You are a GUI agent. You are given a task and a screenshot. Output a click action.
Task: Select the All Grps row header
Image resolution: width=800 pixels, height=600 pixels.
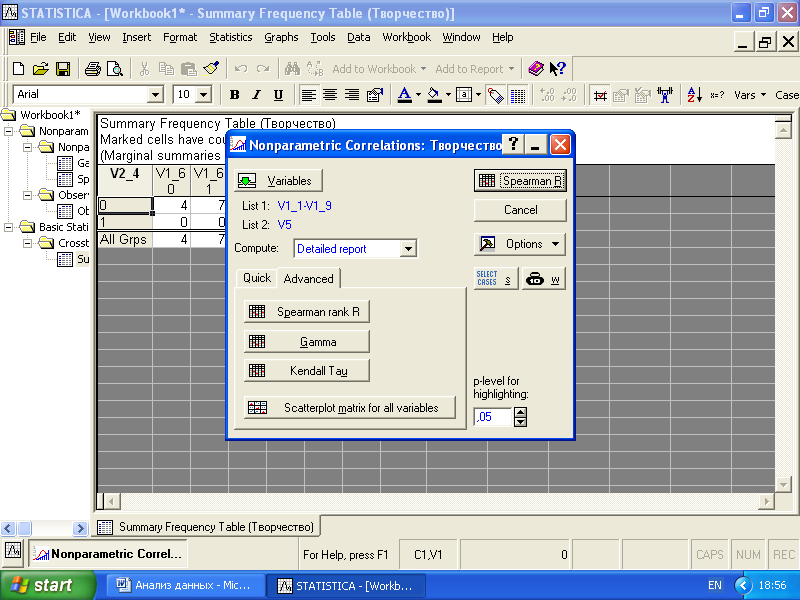[125, 239]
